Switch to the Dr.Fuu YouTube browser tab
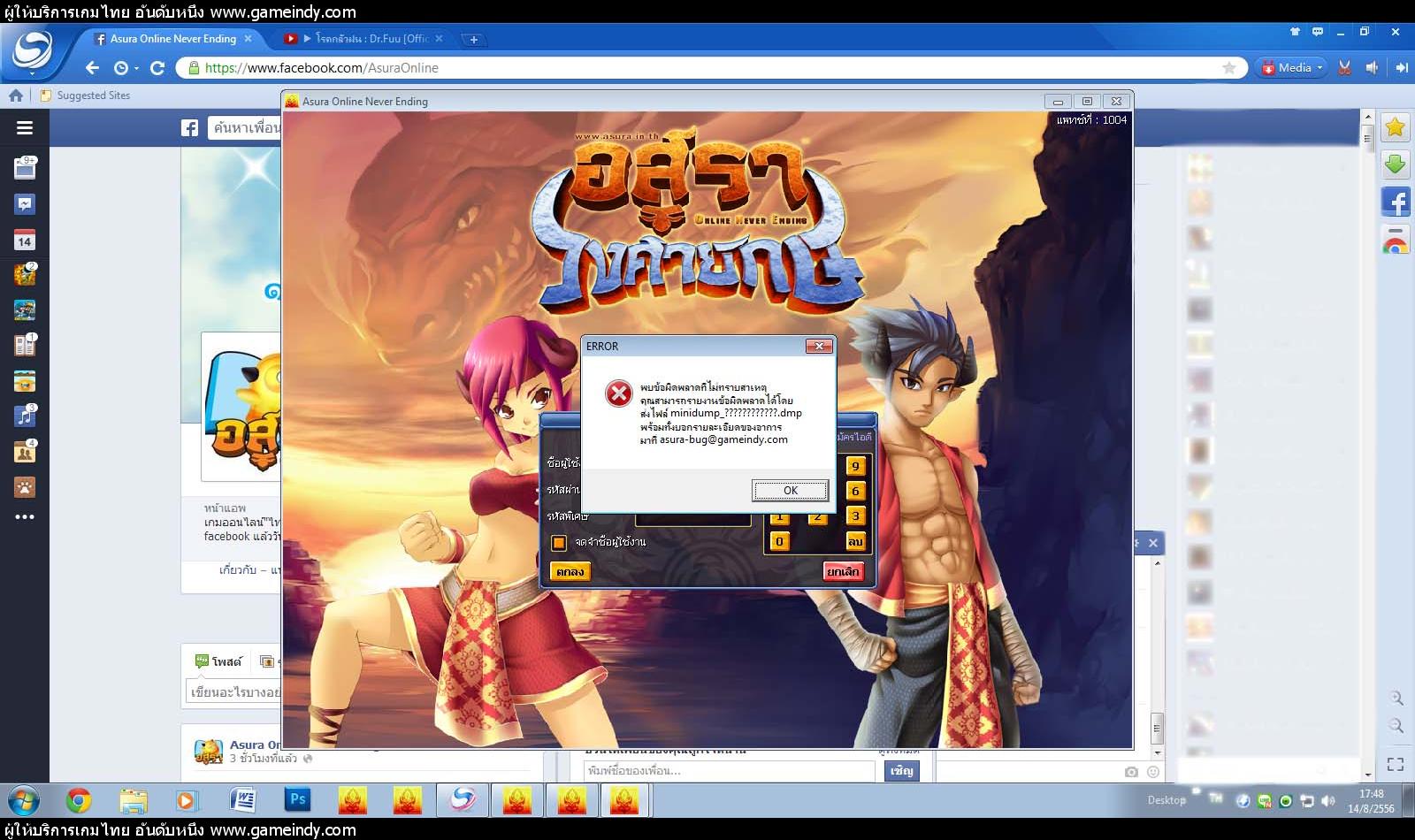 pyautogui.click(x=365, y=39)
